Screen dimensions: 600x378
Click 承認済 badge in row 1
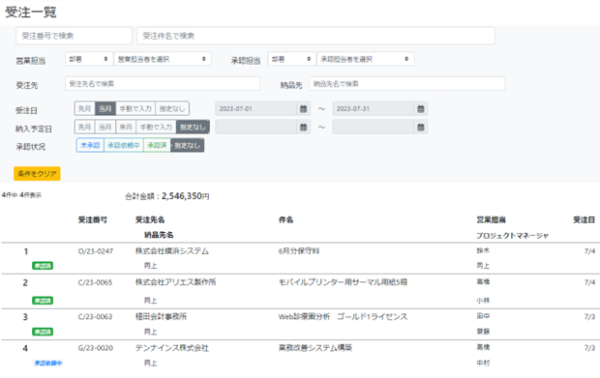click(x=42, y=266)
